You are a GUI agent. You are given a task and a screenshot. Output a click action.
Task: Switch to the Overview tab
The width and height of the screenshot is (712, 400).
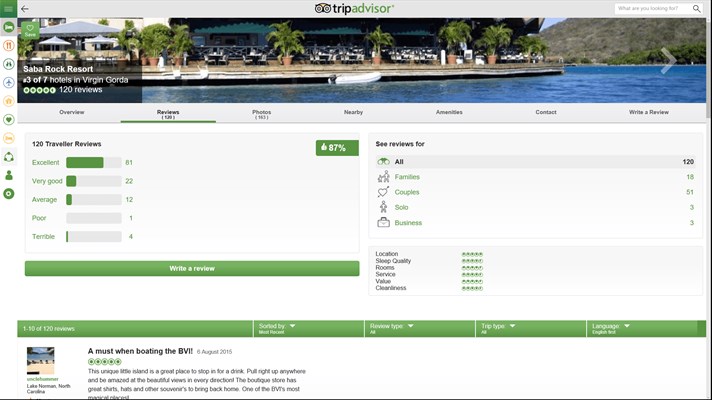[72, 112]
